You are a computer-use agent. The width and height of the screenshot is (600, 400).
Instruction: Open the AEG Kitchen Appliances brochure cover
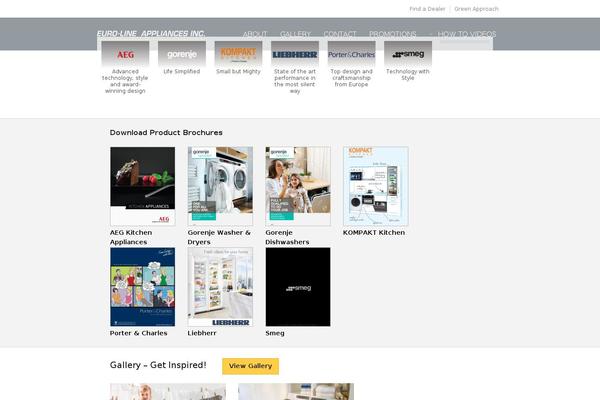[143, 186]
